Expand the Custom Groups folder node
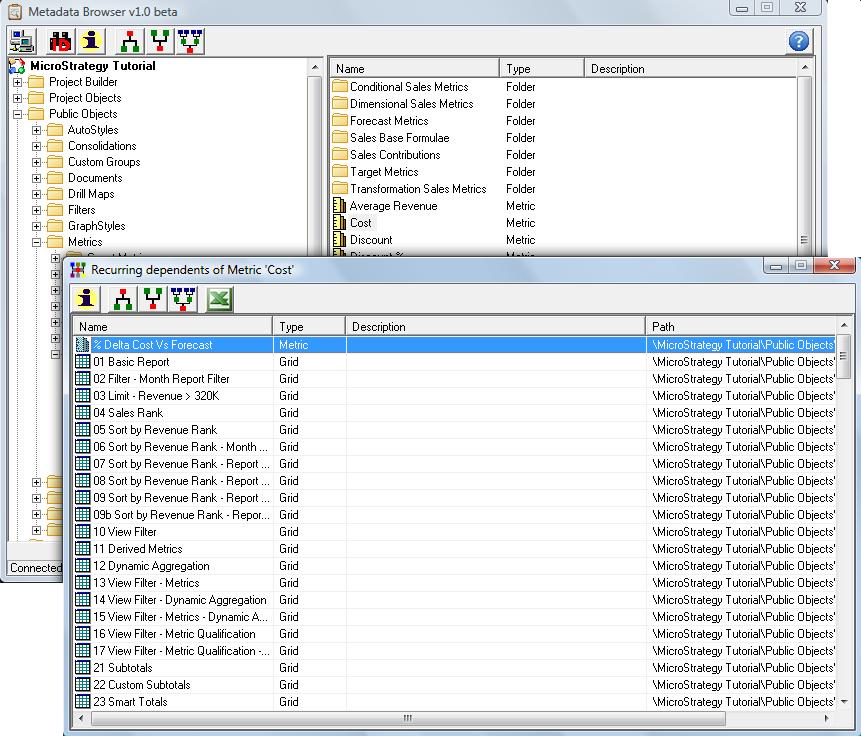861x736 pixels. [x=36, y=162]
